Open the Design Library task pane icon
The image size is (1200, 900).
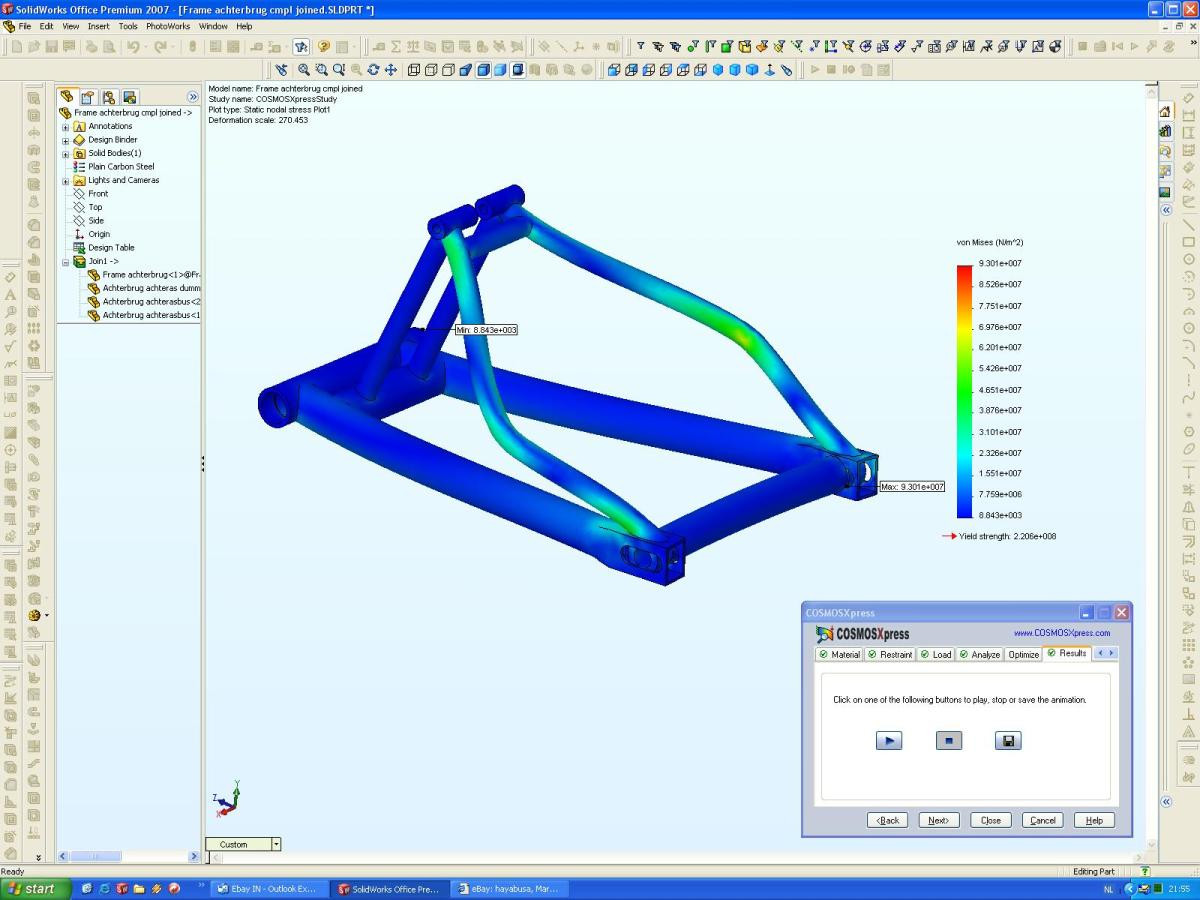pyautogui.click(x=1165, y=131)
